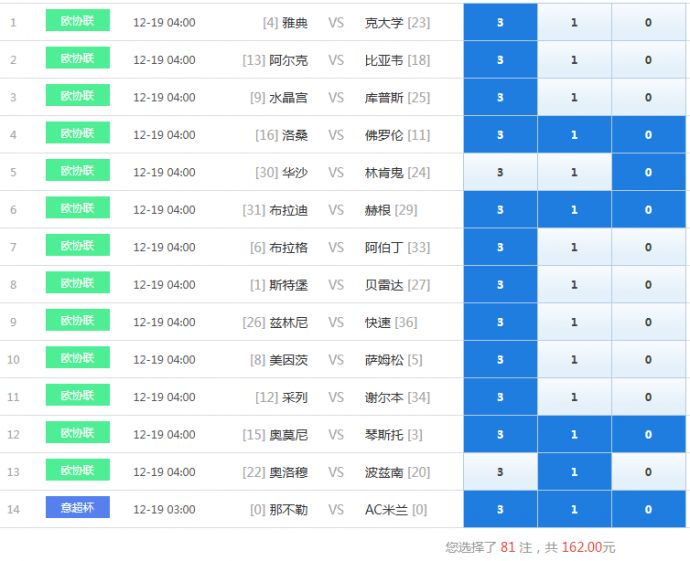Select the 0 (away win) option for 斯特堡 vs 贝雷达
This screenshot has width=690, height=561.
[x=648, y=285]
